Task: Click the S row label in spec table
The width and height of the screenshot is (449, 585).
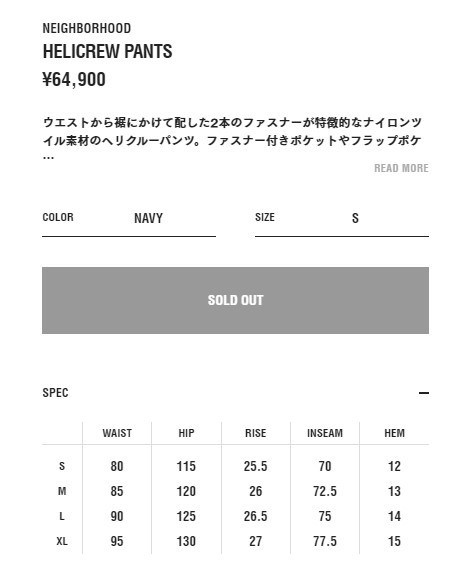Action: 62,466
